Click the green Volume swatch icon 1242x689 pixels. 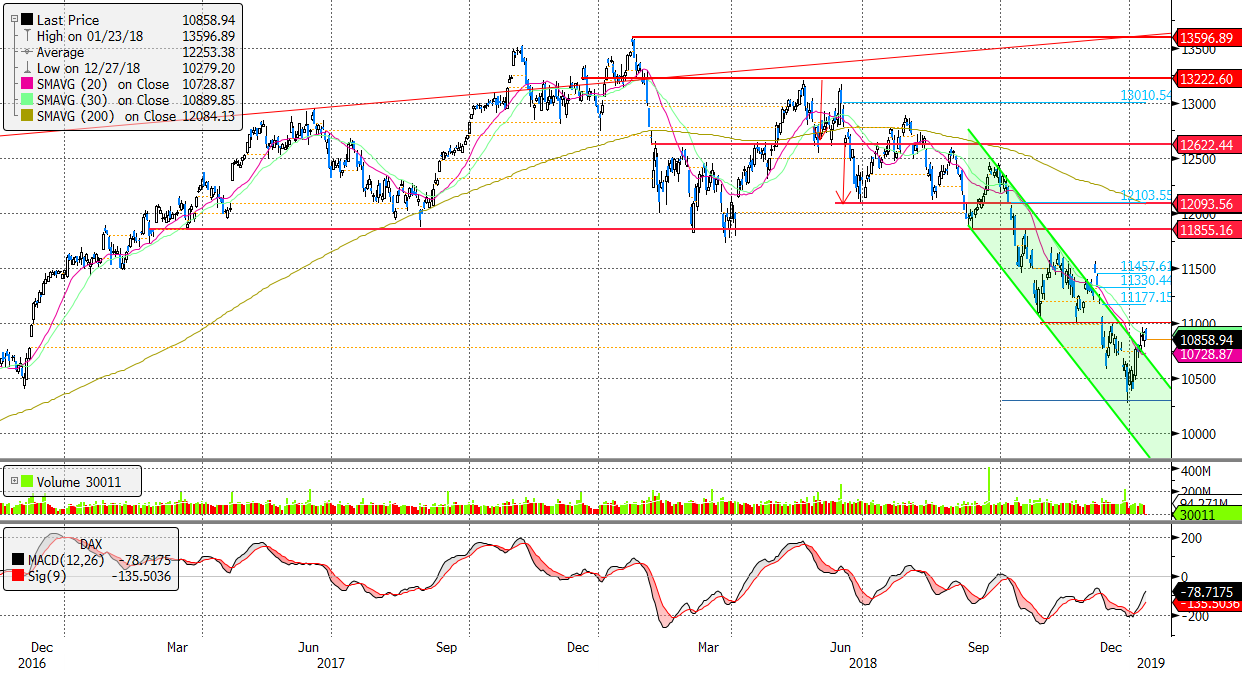26,482
